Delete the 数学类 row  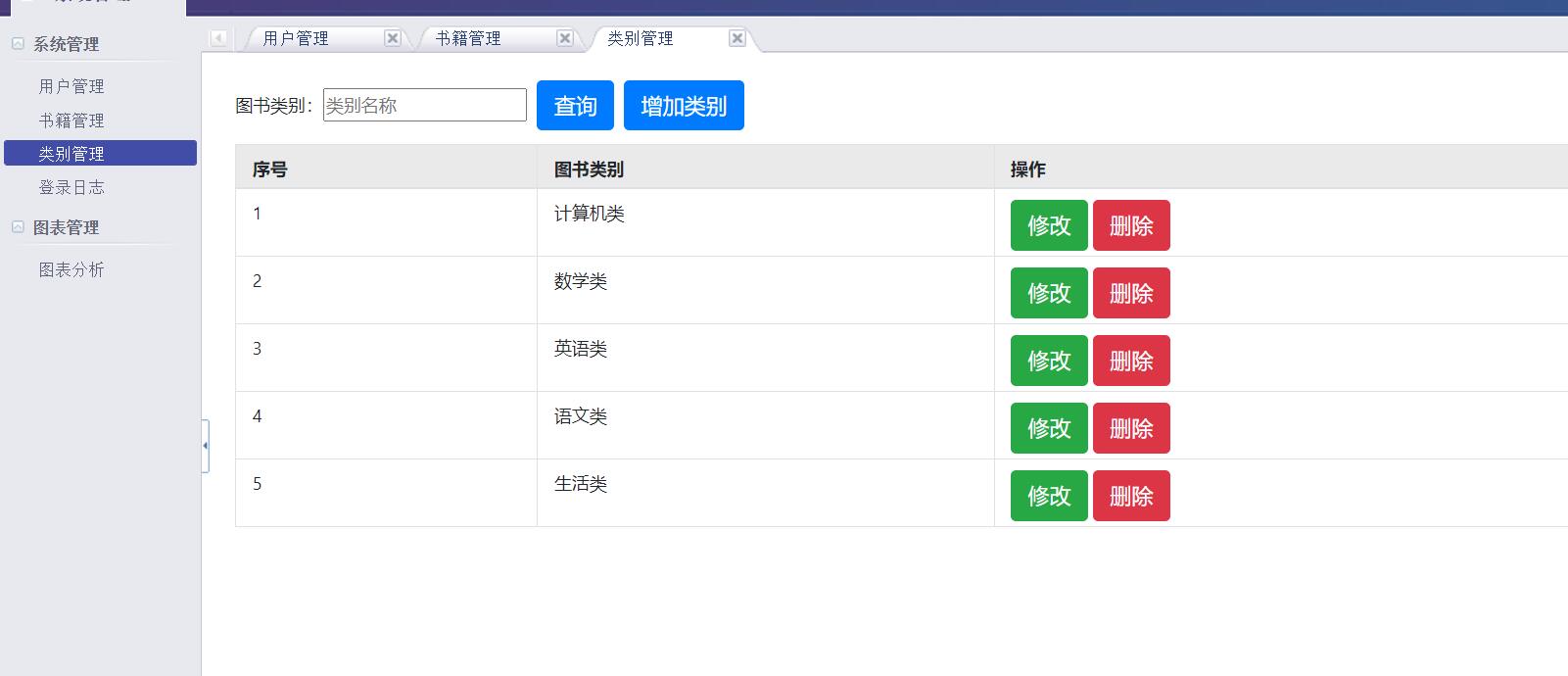(1131, 293)
